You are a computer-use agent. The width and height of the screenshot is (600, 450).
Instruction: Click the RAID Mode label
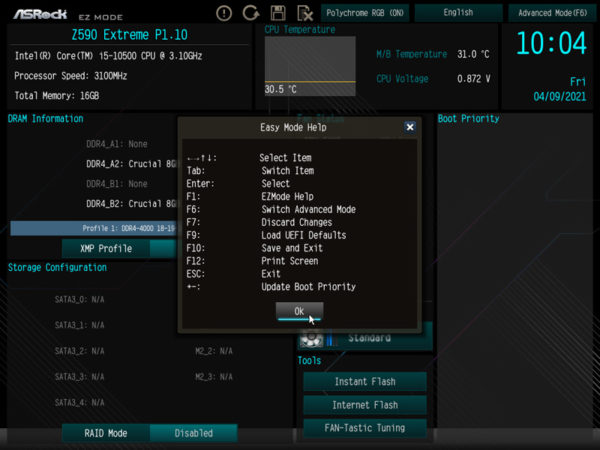(106, 433)
